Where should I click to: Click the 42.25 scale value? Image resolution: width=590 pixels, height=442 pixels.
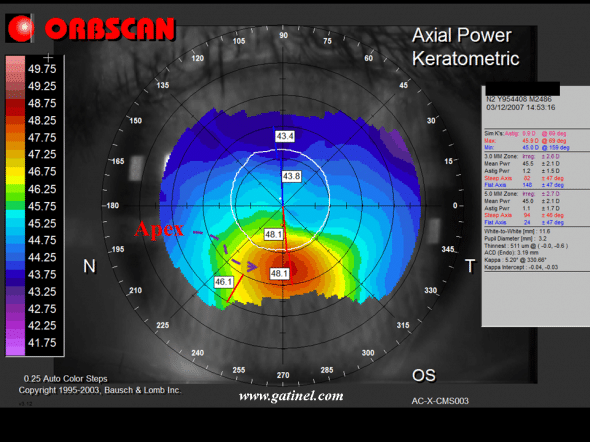42,325
